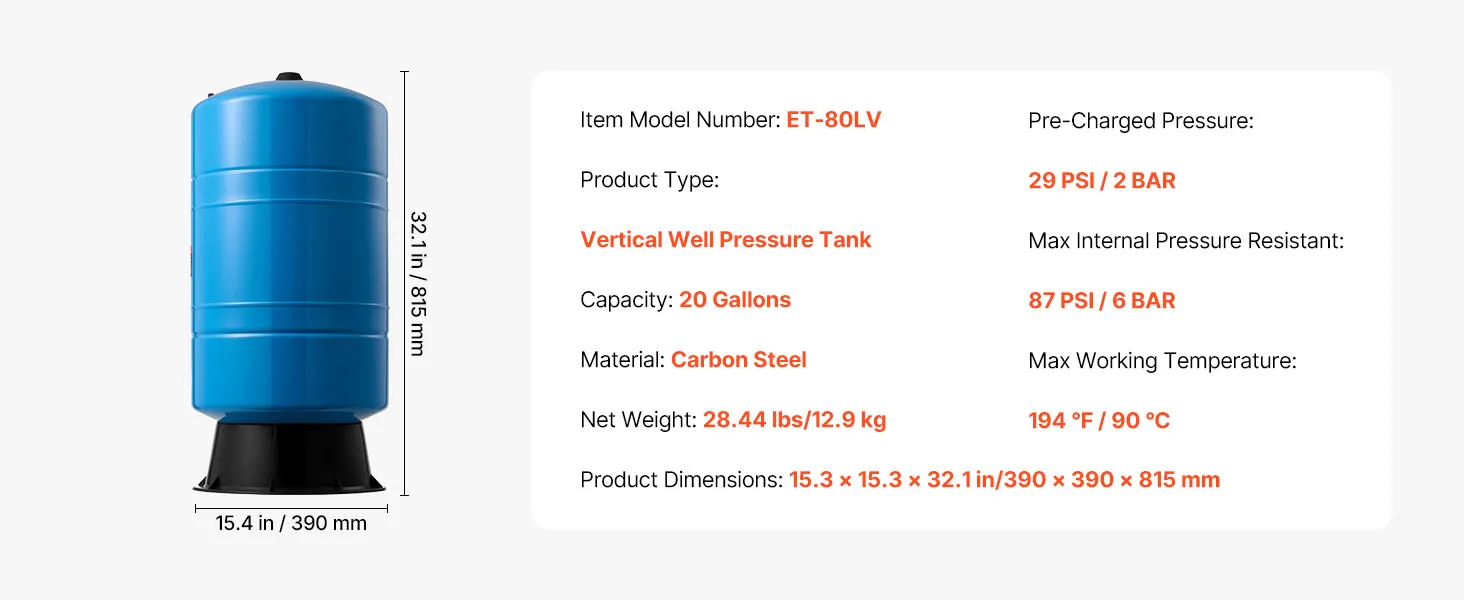Viewport: 1464px width, 600px height.
Task: Click the 32.1 in / 815 mm height label
Action: [418, 283]
